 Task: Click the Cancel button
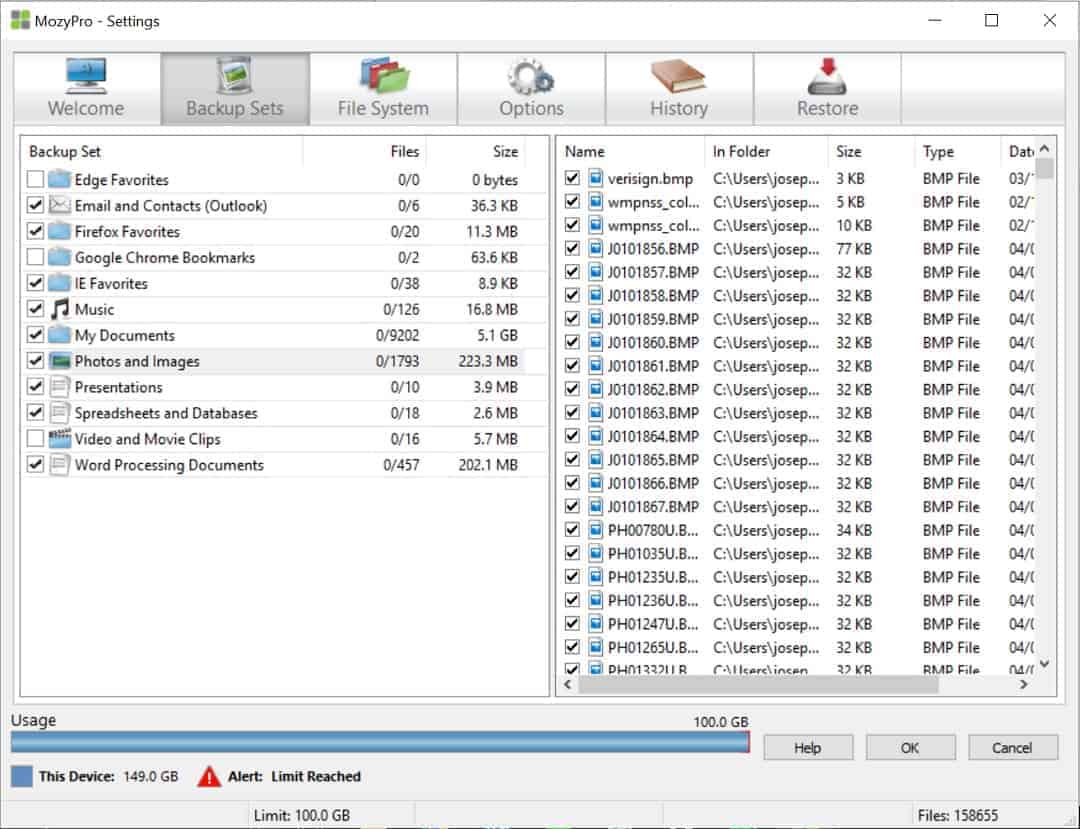pyautogui.click(x=1012, y=748)
